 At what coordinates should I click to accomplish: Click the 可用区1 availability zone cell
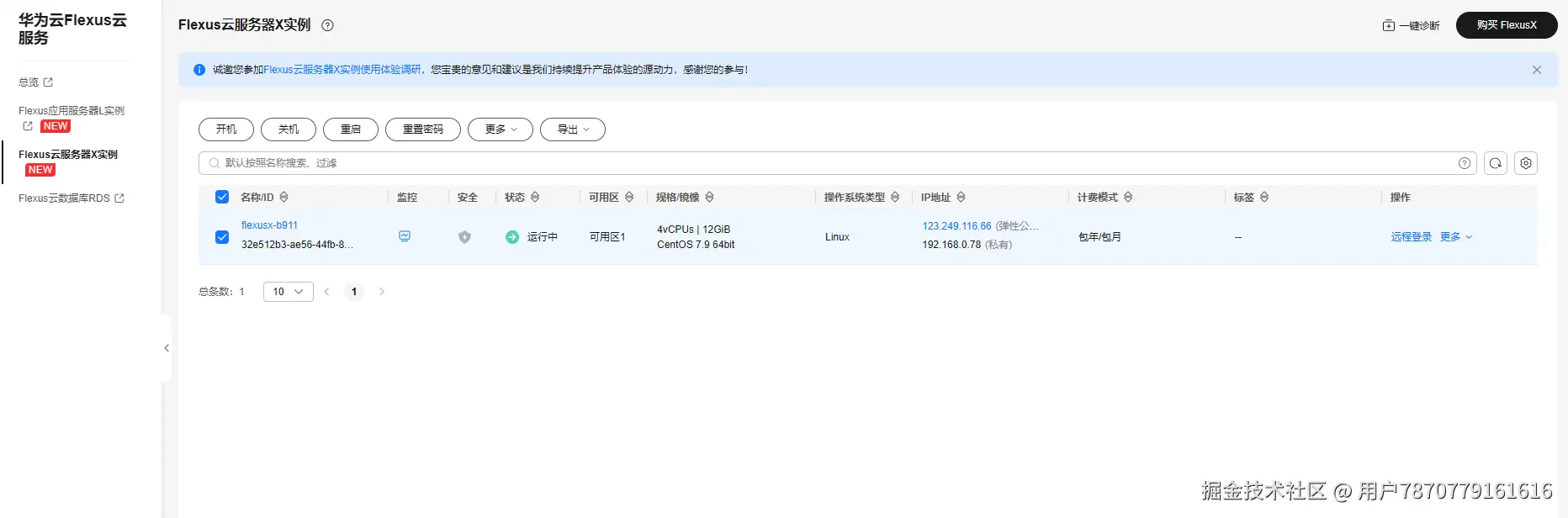607,237
